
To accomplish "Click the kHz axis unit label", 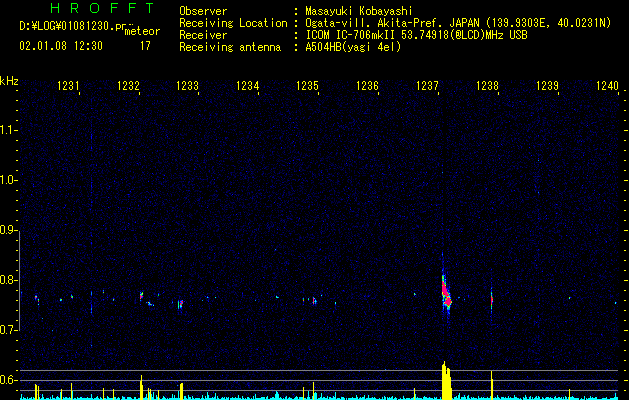I will (x=9, y=81).
